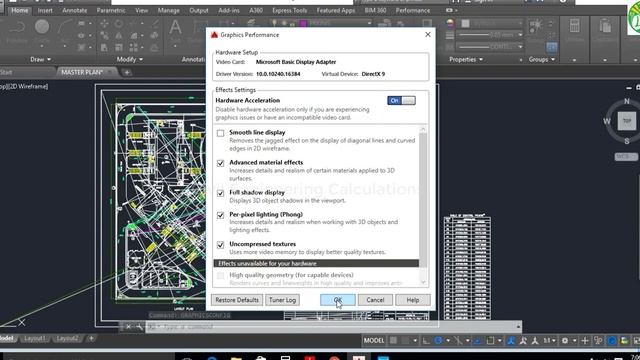Uncheck Full shadow display
The height and width of the screenshot is (360, 640).
point(220,193)
